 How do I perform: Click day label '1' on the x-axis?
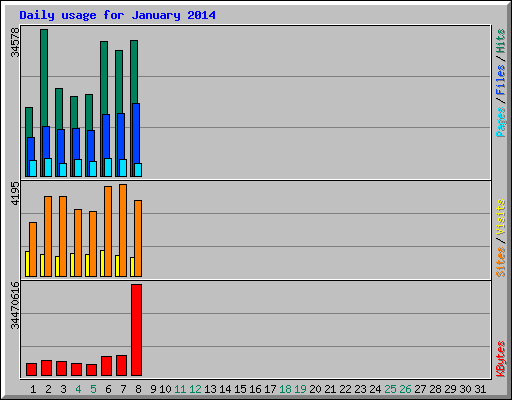(x=33, y=389)
